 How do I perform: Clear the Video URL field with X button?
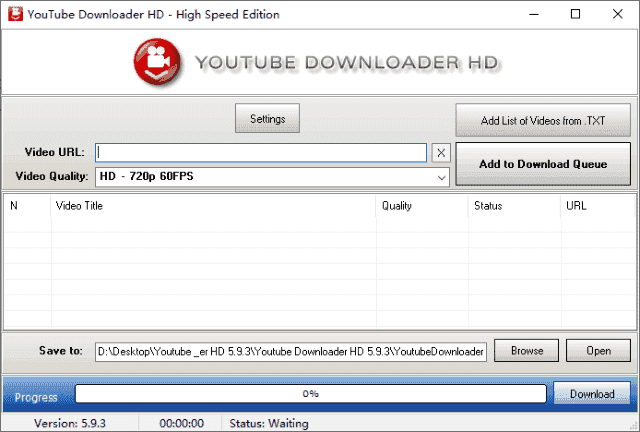[x=441, y=153]
